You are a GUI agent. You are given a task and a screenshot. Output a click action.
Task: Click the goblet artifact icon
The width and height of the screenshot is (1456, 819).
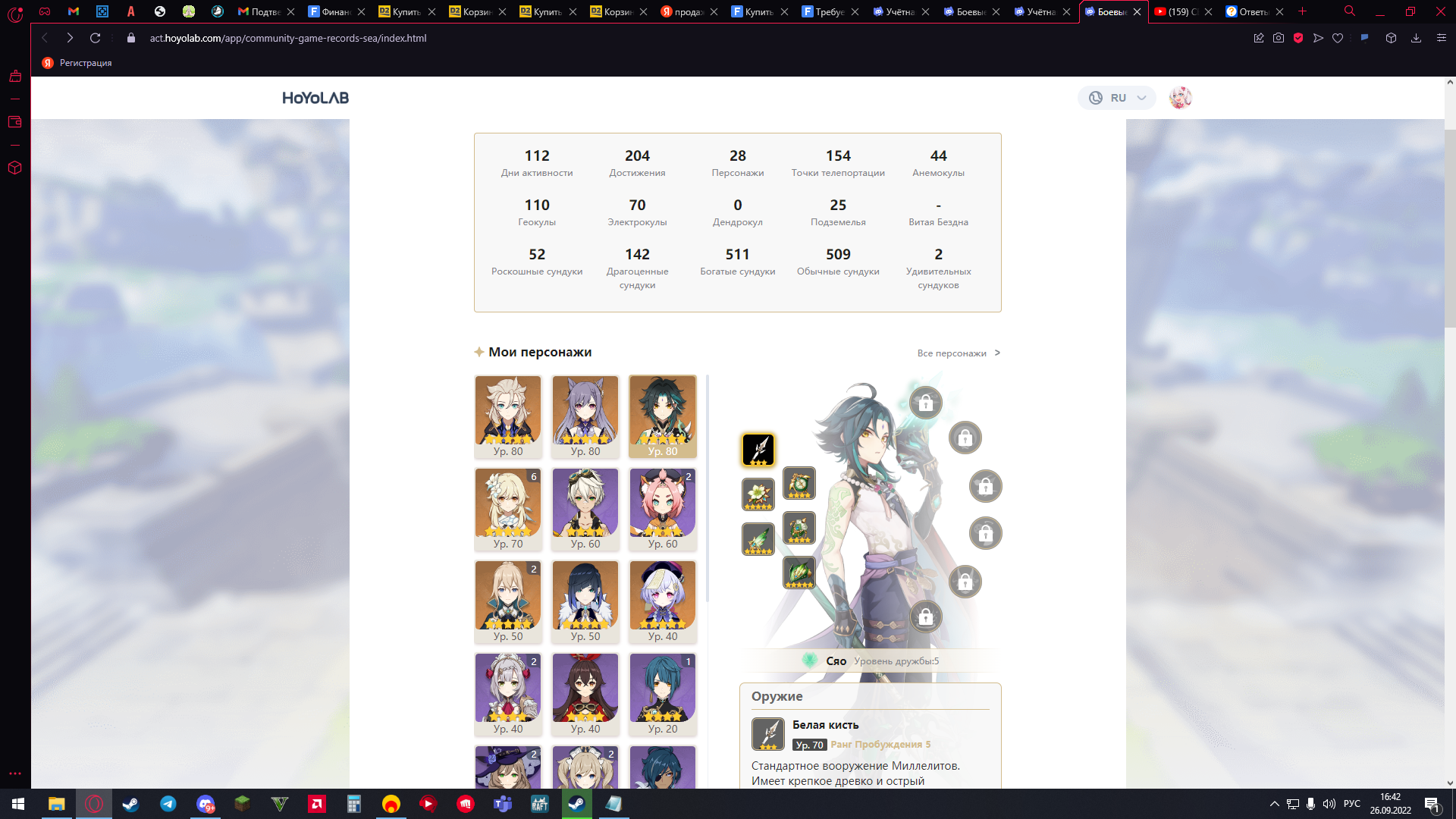799,528
